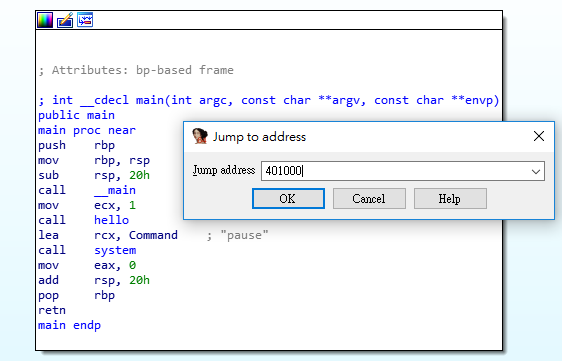Click the "pop rbp" instruction

point(76,295)
